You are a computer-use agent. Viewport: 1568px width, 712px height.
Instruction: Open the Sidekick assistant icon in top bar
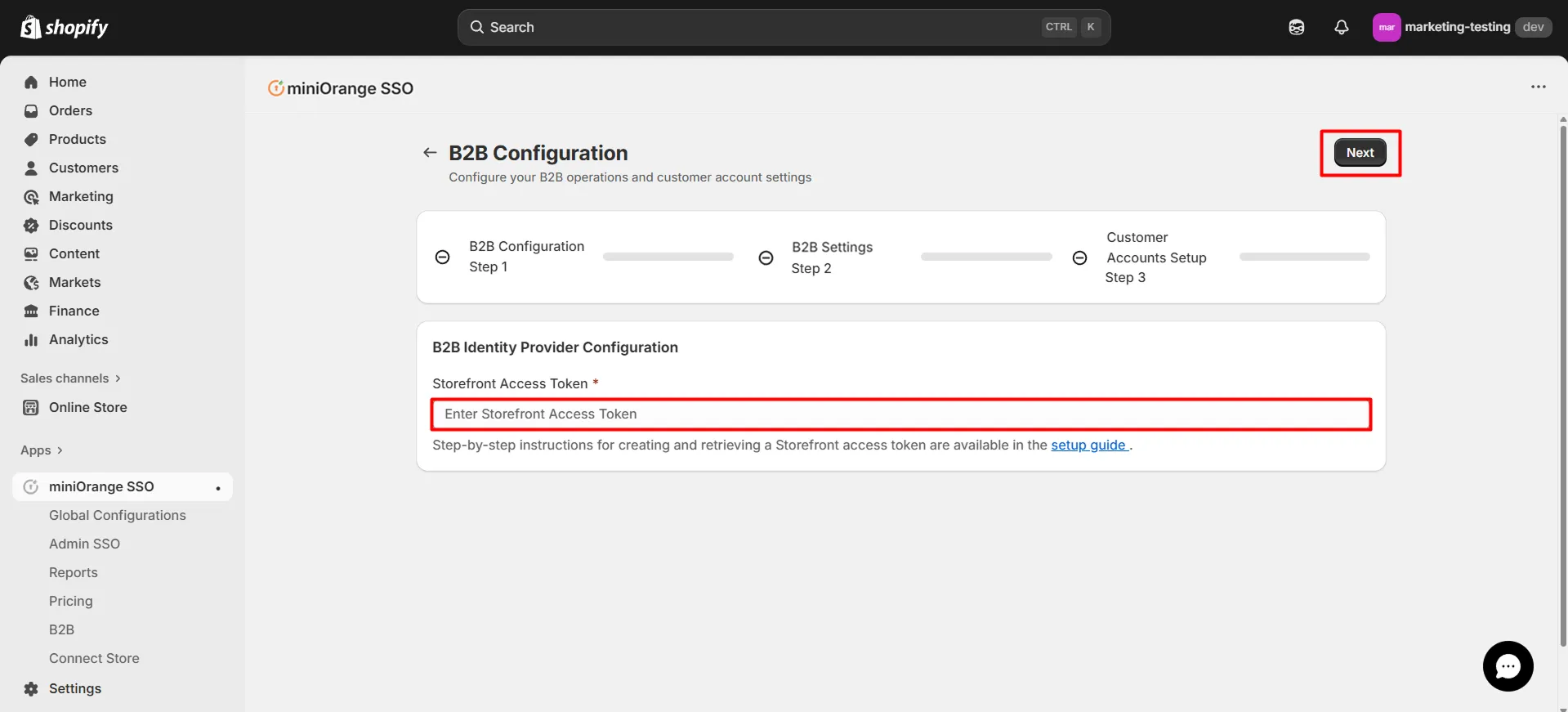1297,27
